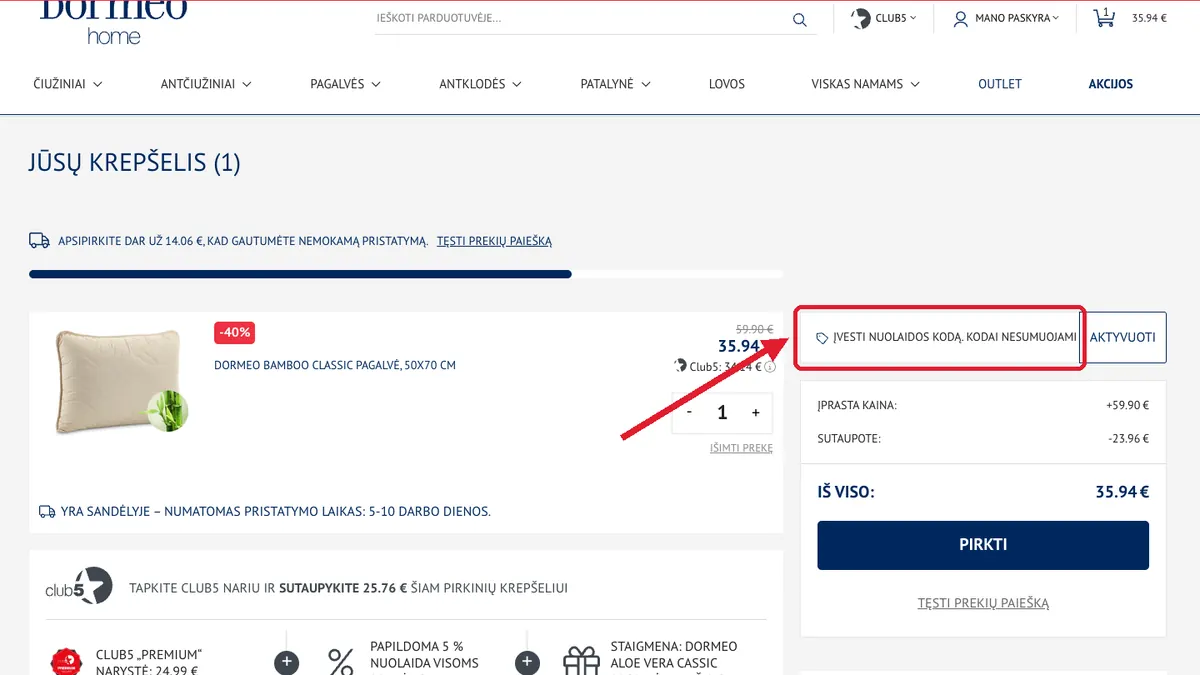Click the Club5 Premium red badge icon
The width and height of the screenshot is (1200, 675).
point(66,661)
